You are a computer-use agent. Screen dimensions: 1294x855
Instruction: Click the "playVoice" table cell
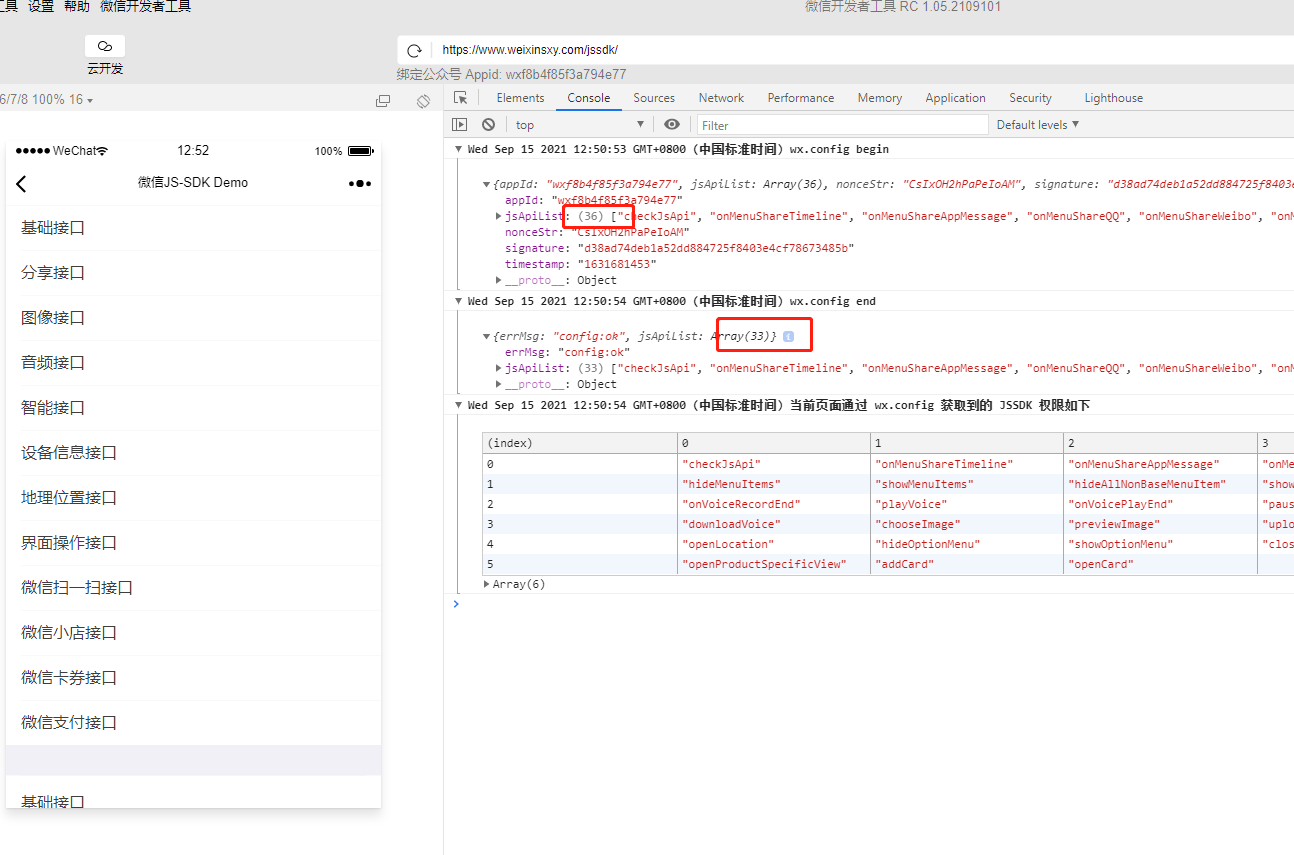(x=967, y=504)
